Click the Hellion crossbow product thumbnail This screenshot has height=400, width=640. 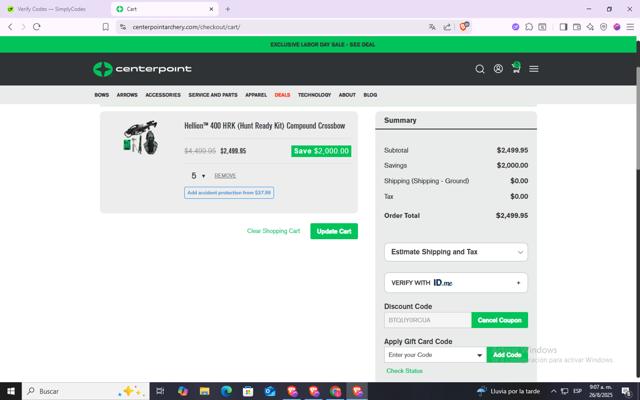(141, 137)
